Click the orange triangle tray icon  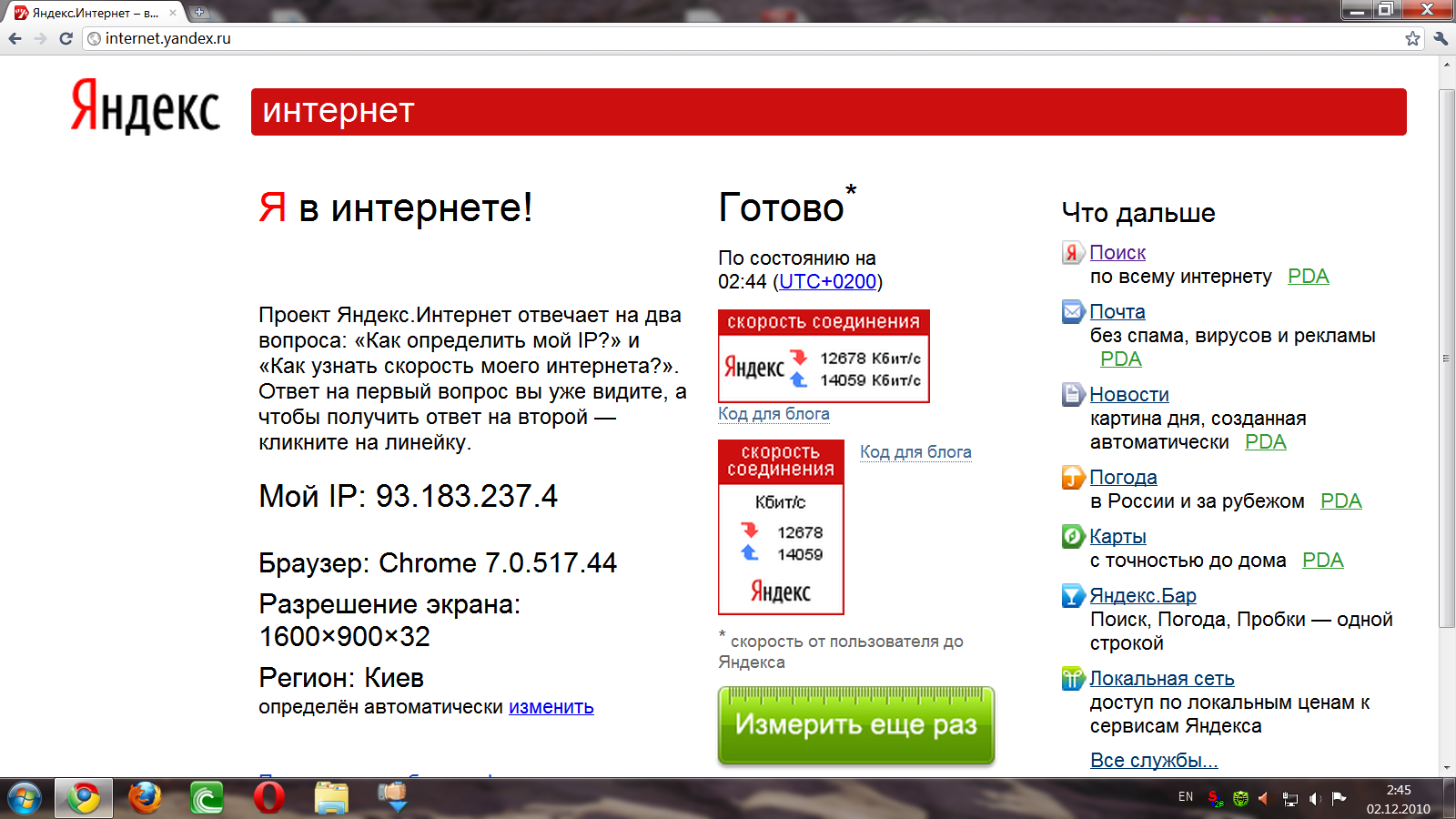(1263, 799)
